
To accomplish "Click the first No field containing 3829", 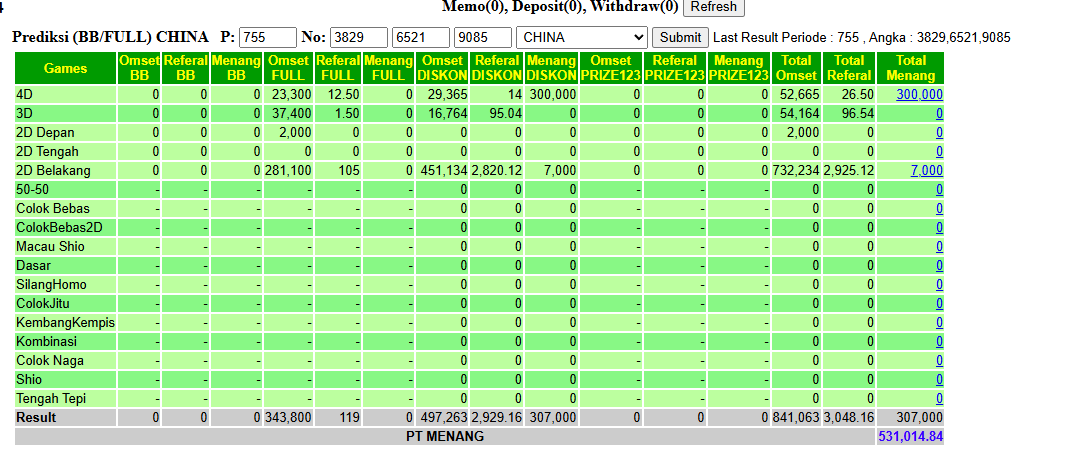I will [359, 38].
